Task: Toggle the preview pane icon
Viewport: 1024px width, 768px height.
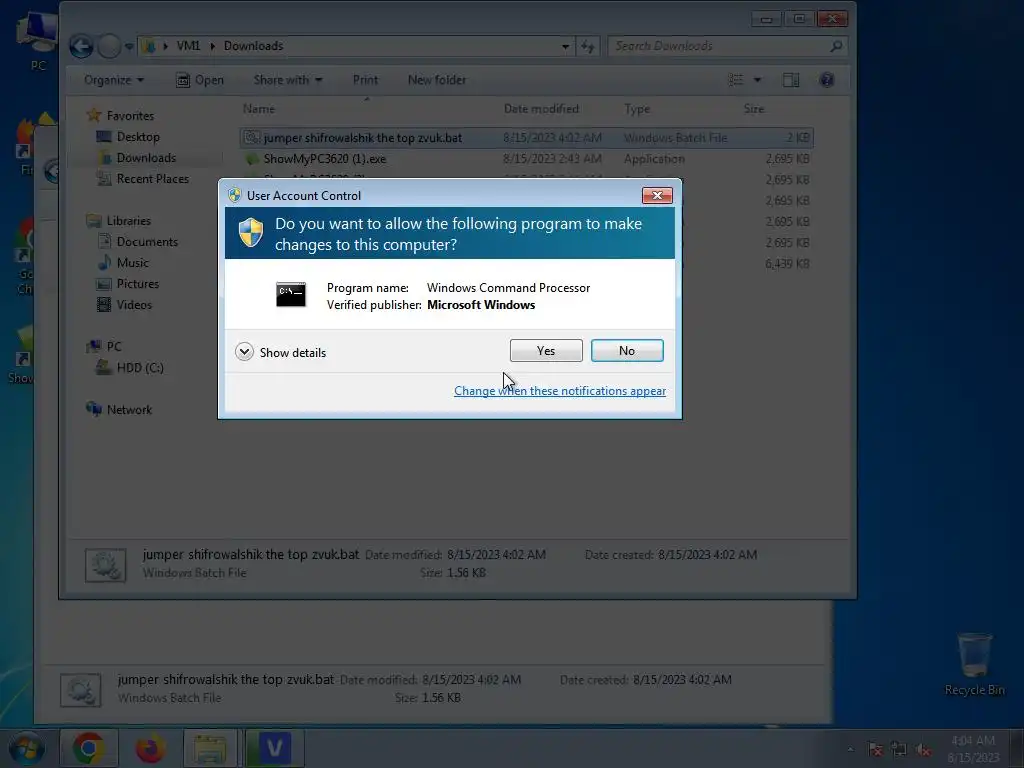Action: coord(791,80)
